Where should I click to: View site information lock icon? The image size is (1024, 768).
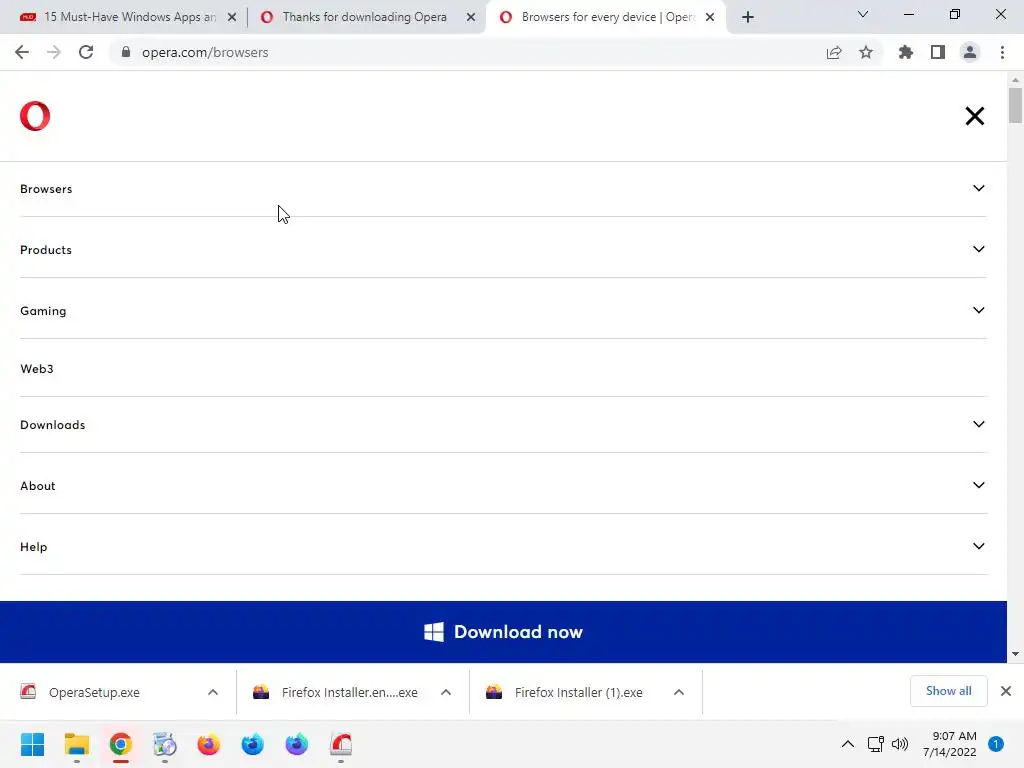pyautogui.click(x=126, y=52)
